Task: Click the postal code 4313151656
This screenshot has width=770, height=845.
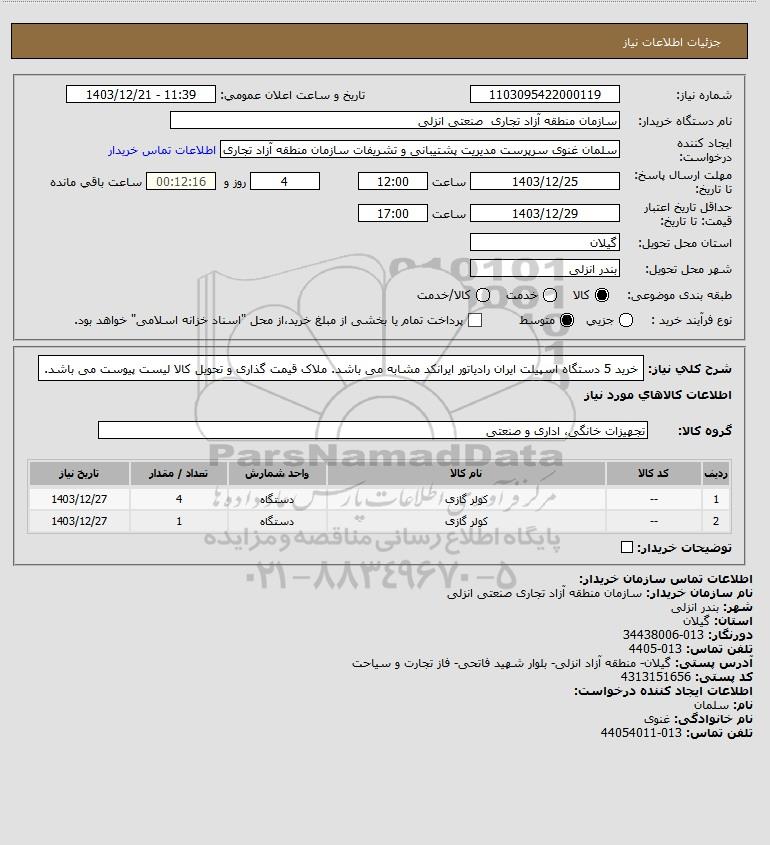Action: click(x=656, y=677)
